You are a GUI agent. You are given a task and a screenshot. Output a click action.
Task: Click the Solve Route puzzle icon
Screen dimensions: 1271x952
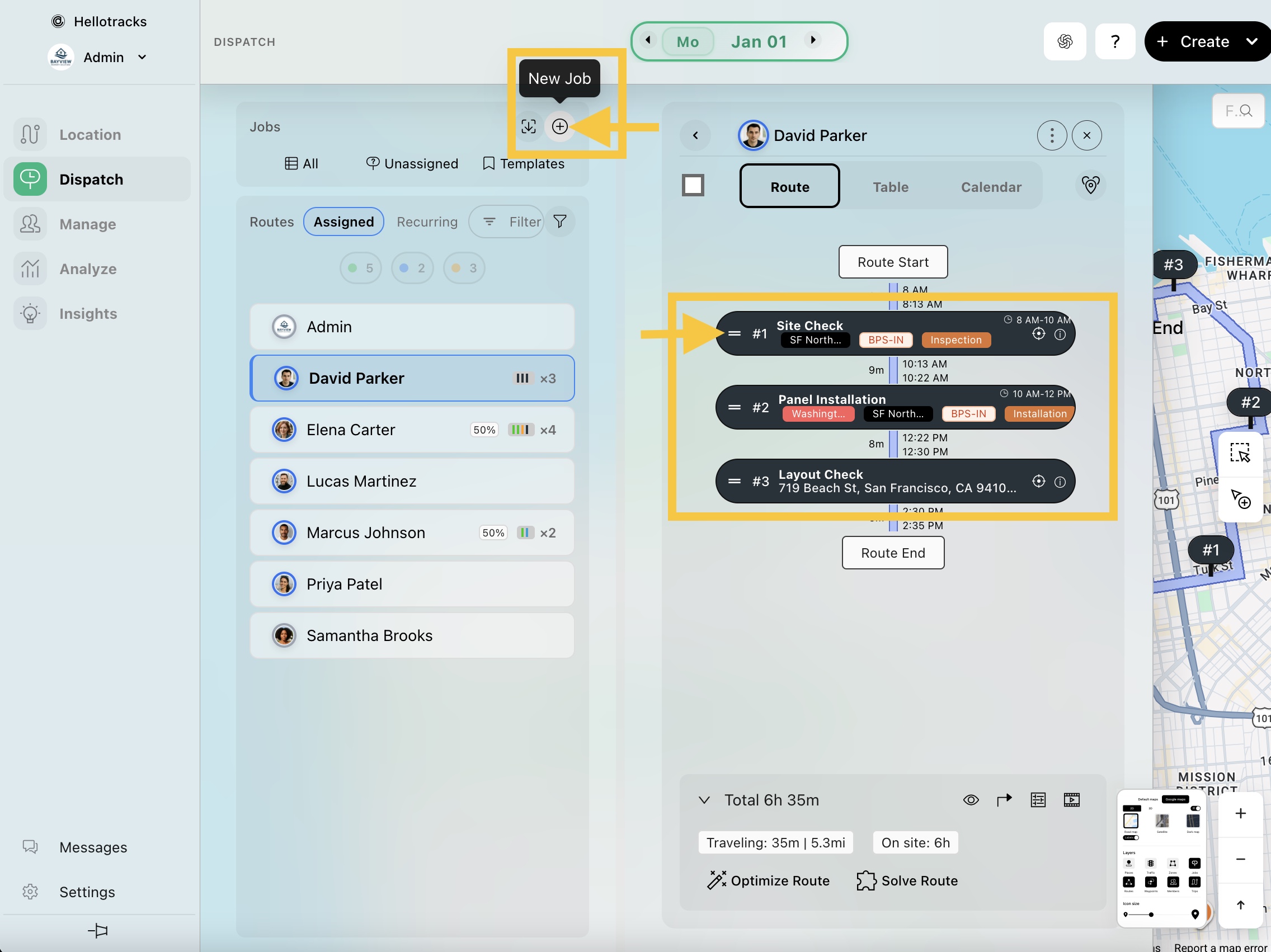click(866, 880)
